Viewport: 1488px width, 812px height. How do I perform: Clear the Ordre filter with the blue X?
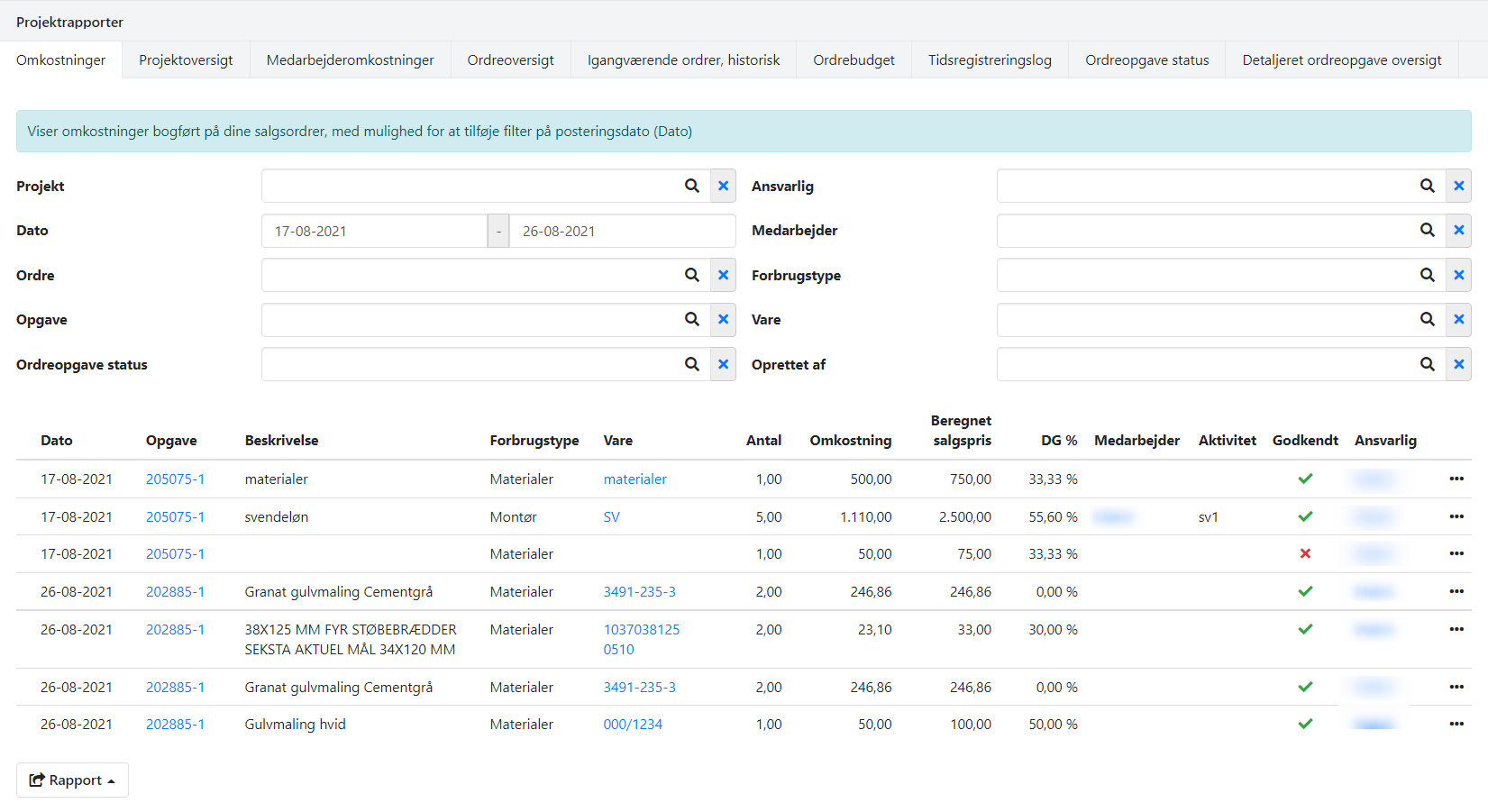point(723,275)
